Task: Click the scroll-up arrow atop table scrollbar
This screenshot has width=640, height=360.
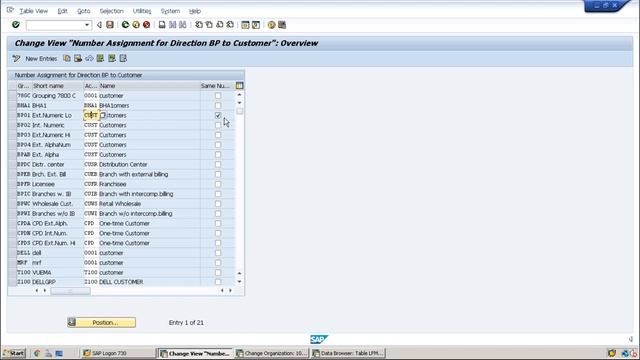Action: pos(240,95)
